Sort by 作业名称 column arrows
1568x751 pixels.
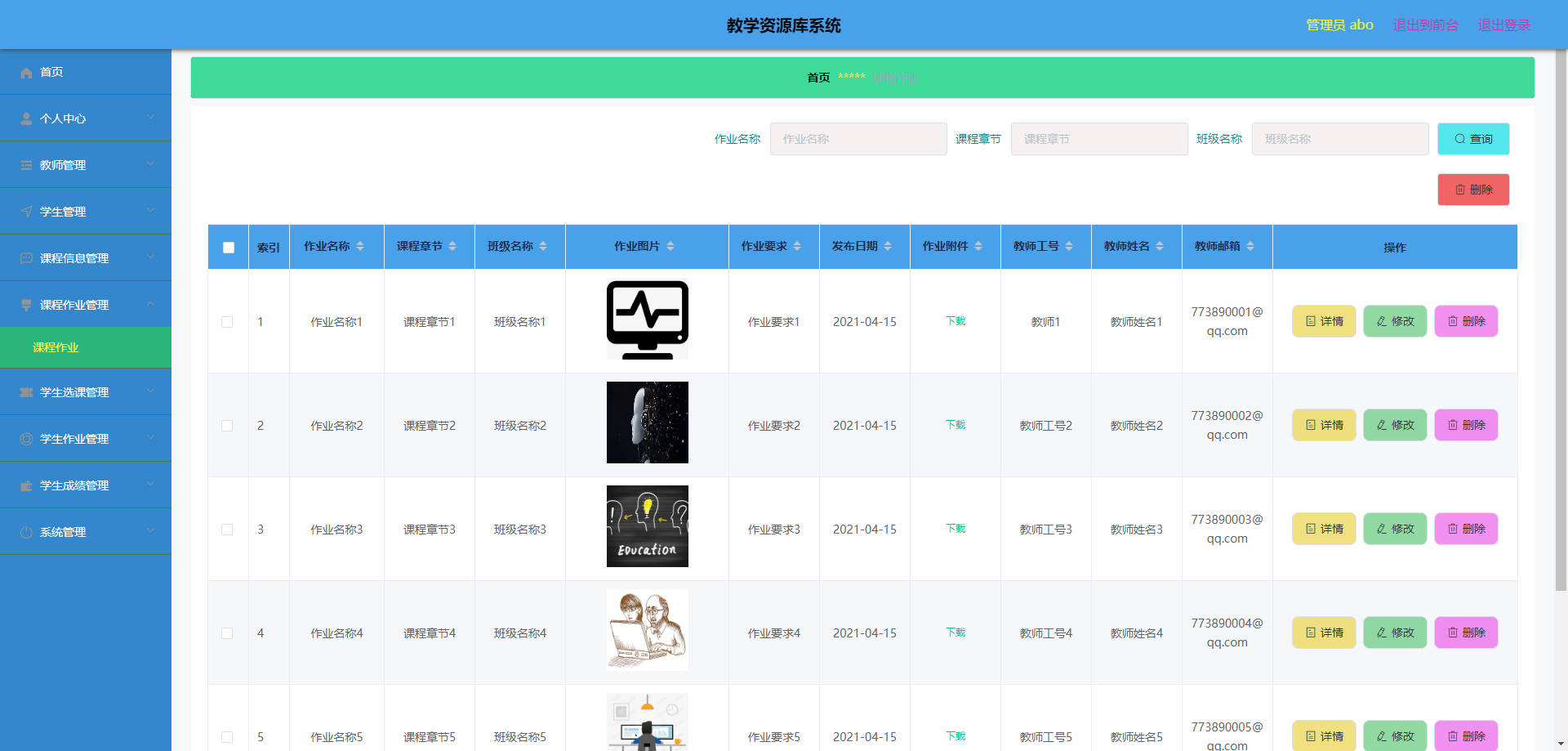(360, 247)
